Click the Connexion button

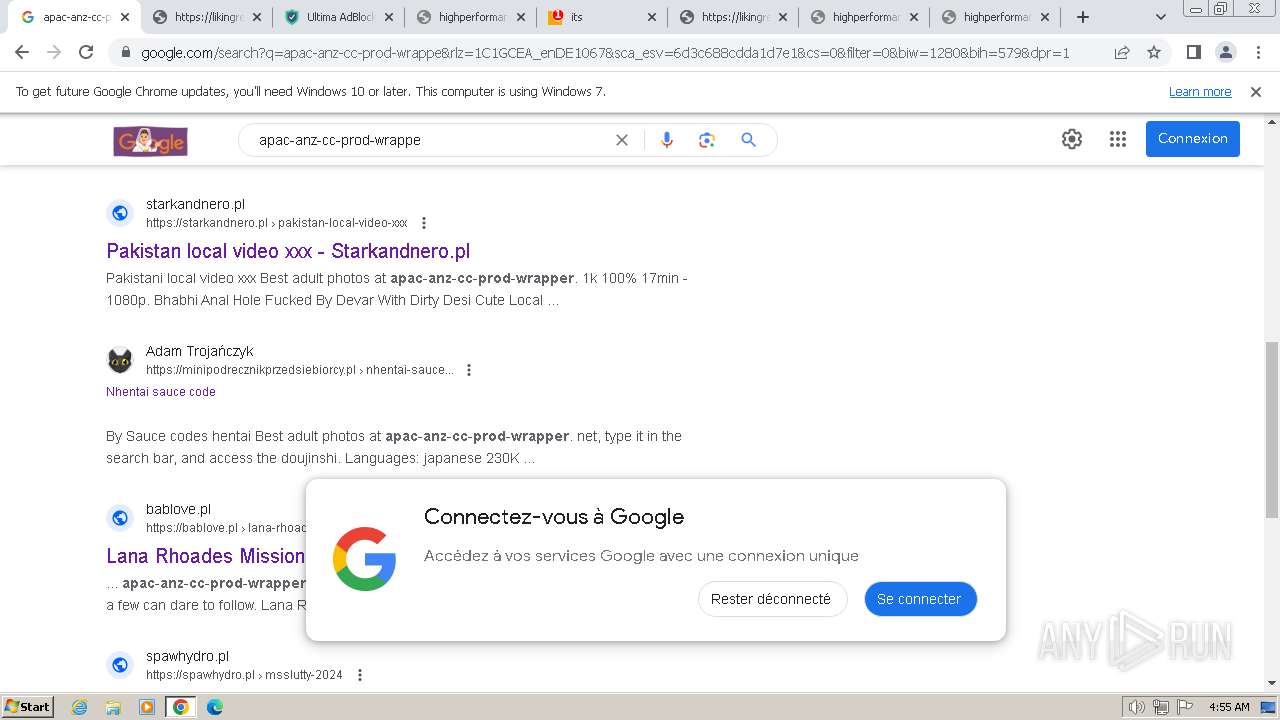1193,139
